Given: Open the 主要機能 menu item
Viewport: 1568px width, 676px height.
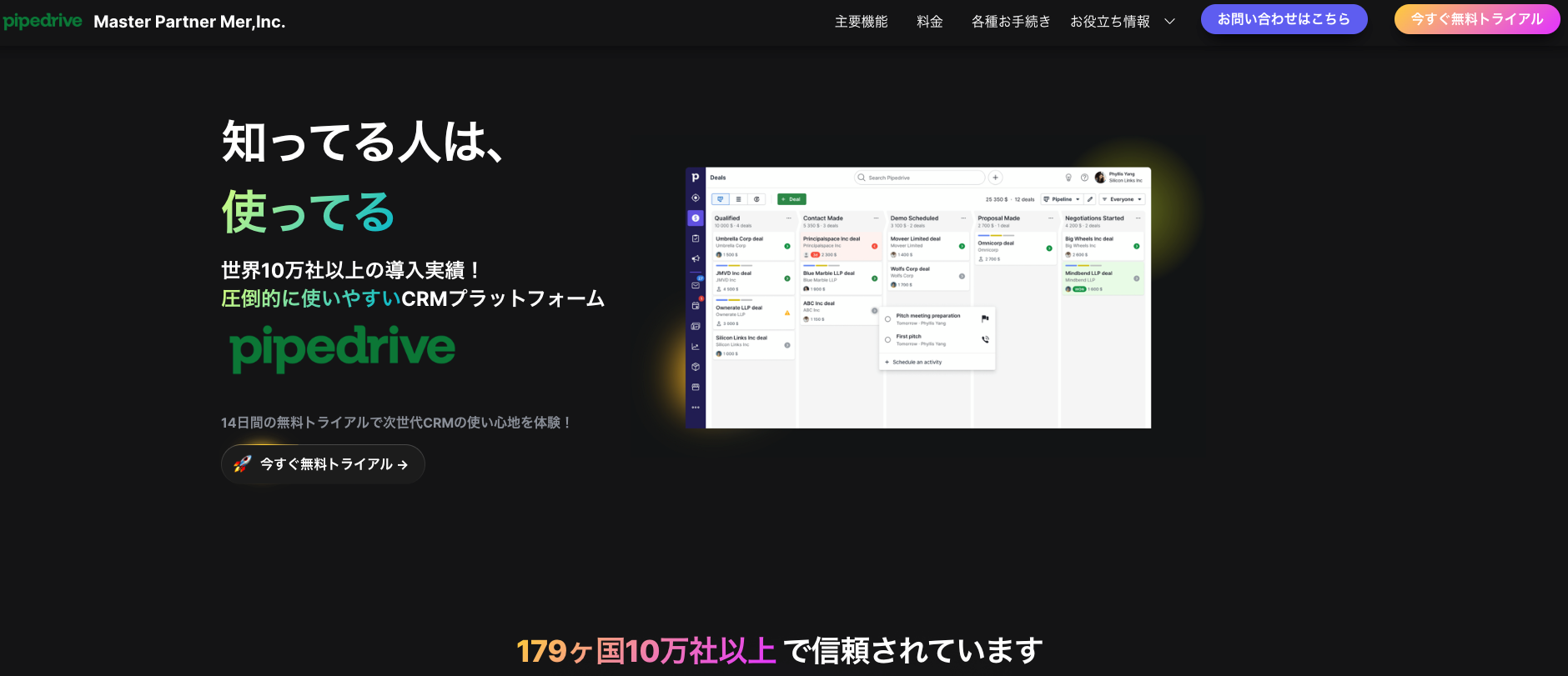Looking at the screenshot, I should (862, 22).
